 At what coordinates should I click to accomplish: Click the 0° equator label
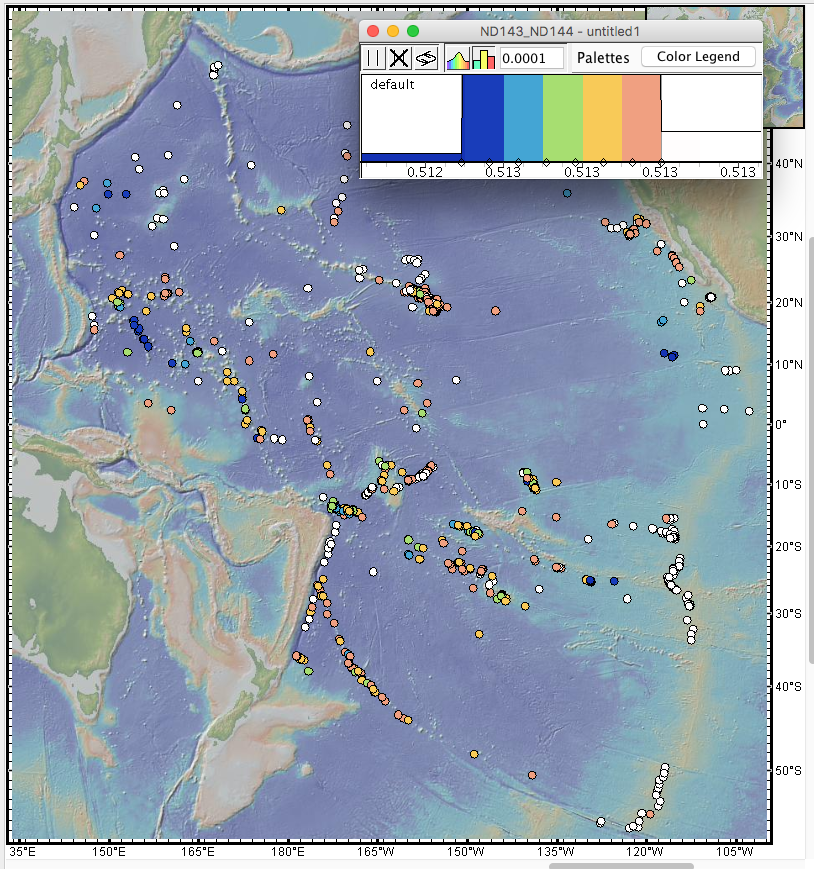coord(781,425)
